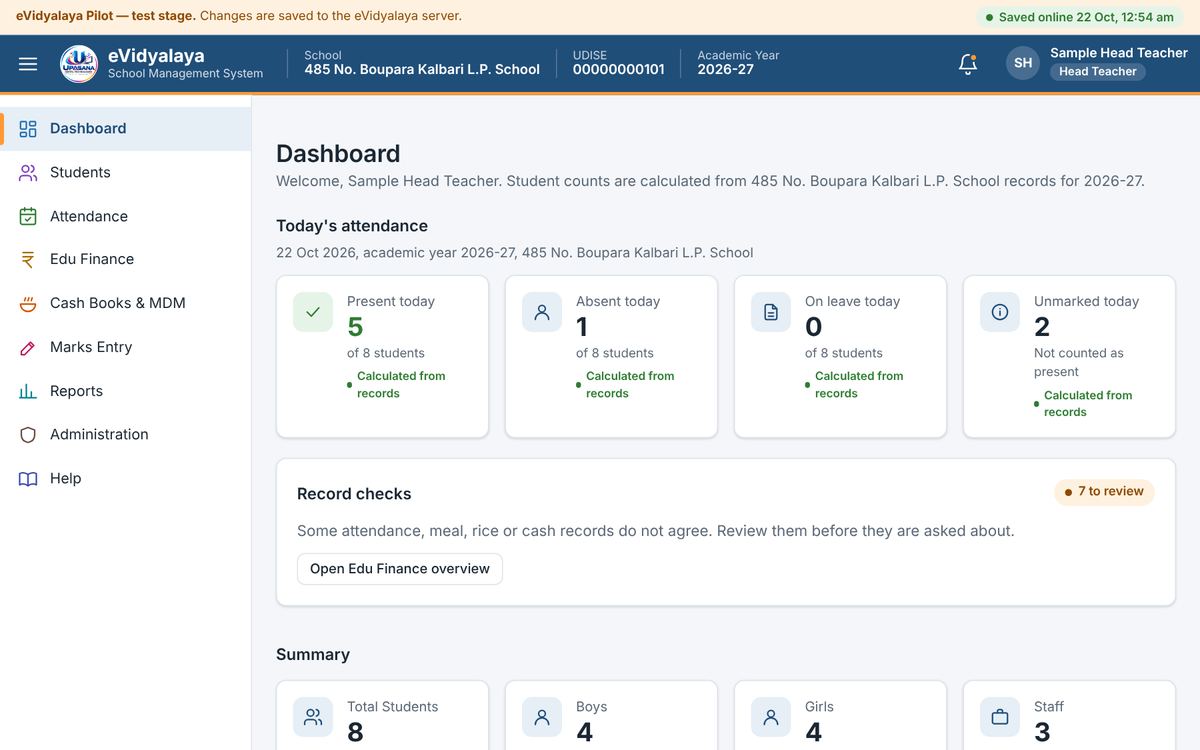The height and width of the screenshot is (750, 1200).
Task: Click the Help book icon
Action: point(28,478)
